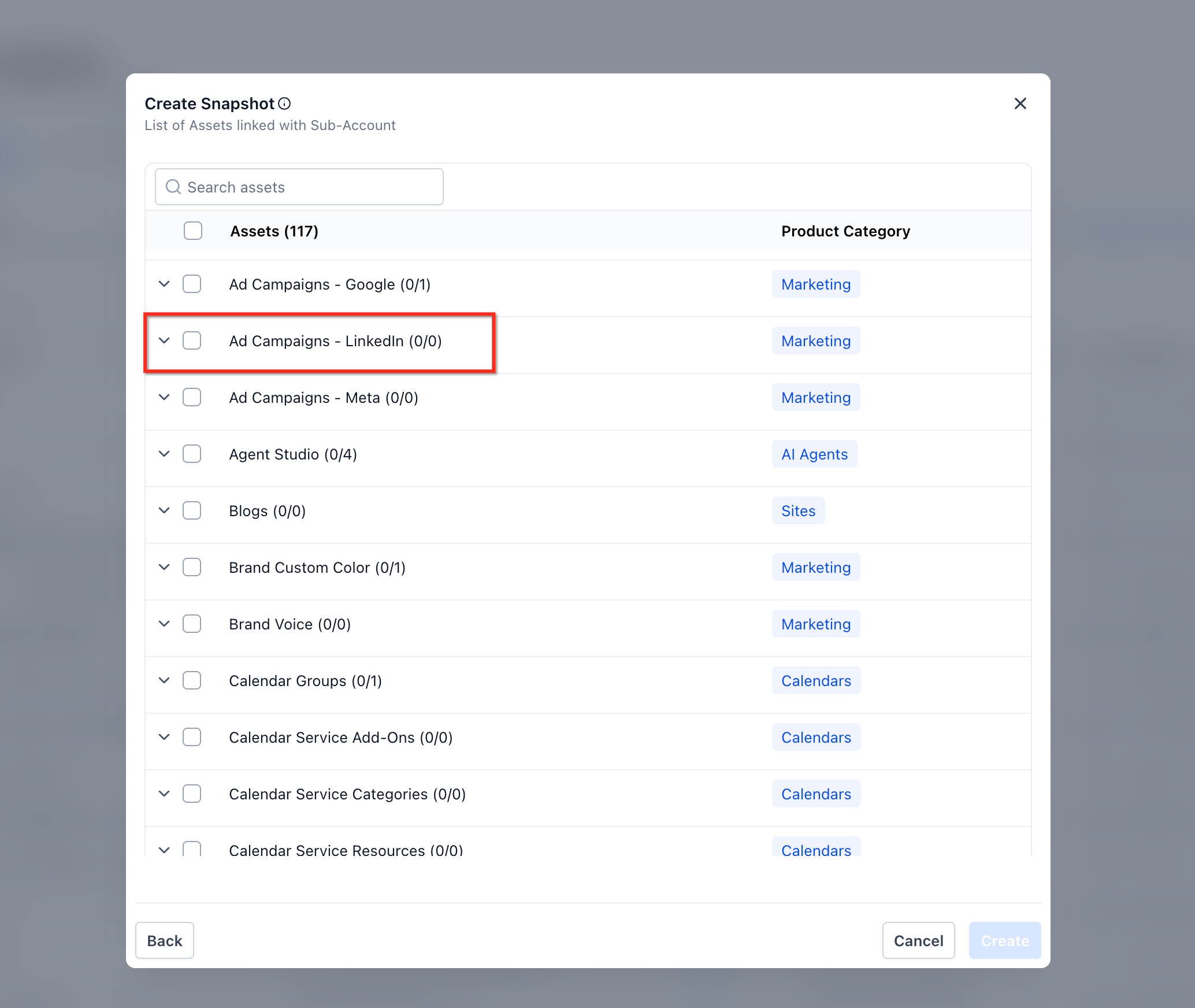Screen dimensions: 1195x1008
Task: Click the Create button
Action: [x=1004, y=940]
